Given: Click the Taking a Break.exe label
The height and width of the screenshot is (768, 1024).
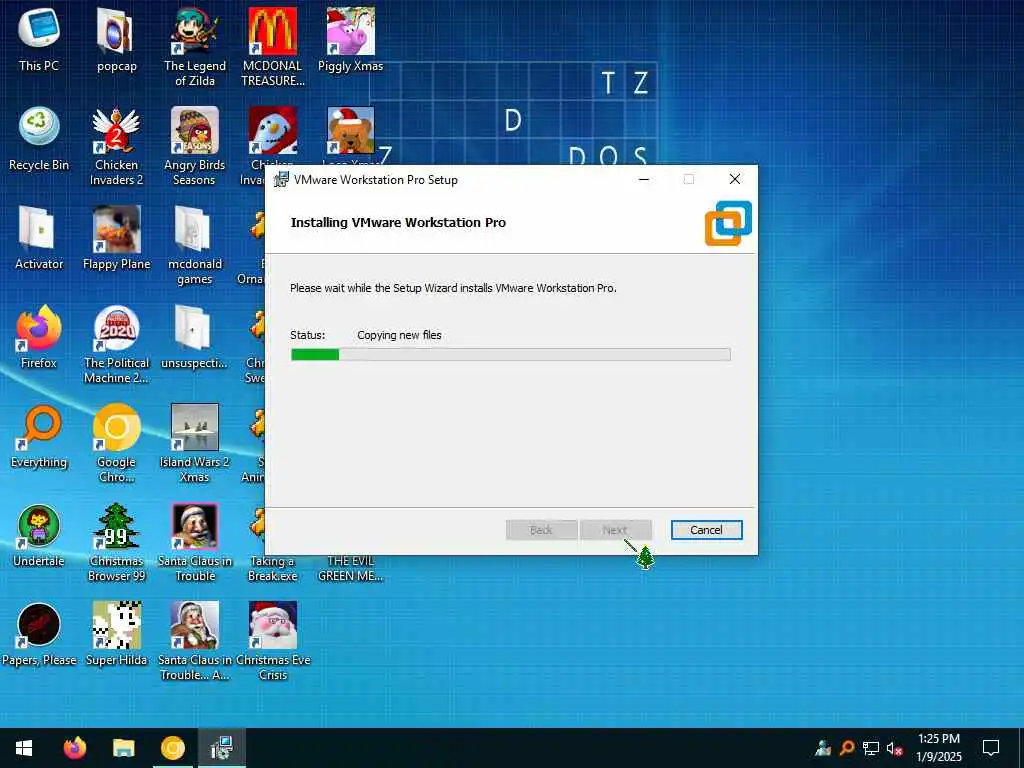Looking at the screenshot, I should pyautogui.click(x=272, y=568).
